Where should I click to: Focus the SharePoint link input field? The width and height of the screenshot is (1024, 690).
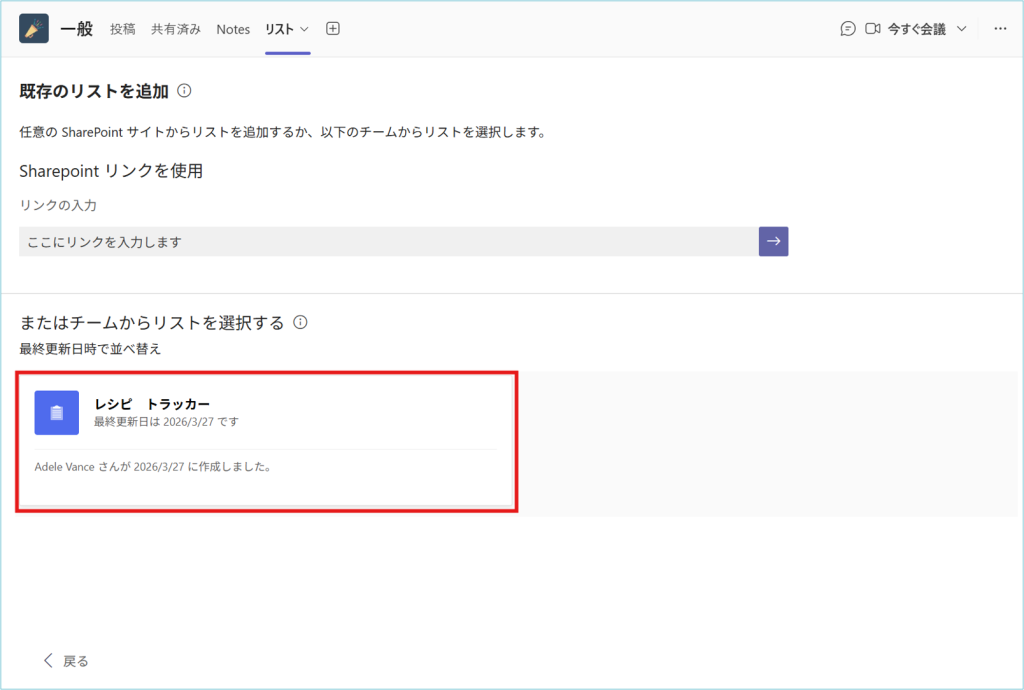point(388,242)
